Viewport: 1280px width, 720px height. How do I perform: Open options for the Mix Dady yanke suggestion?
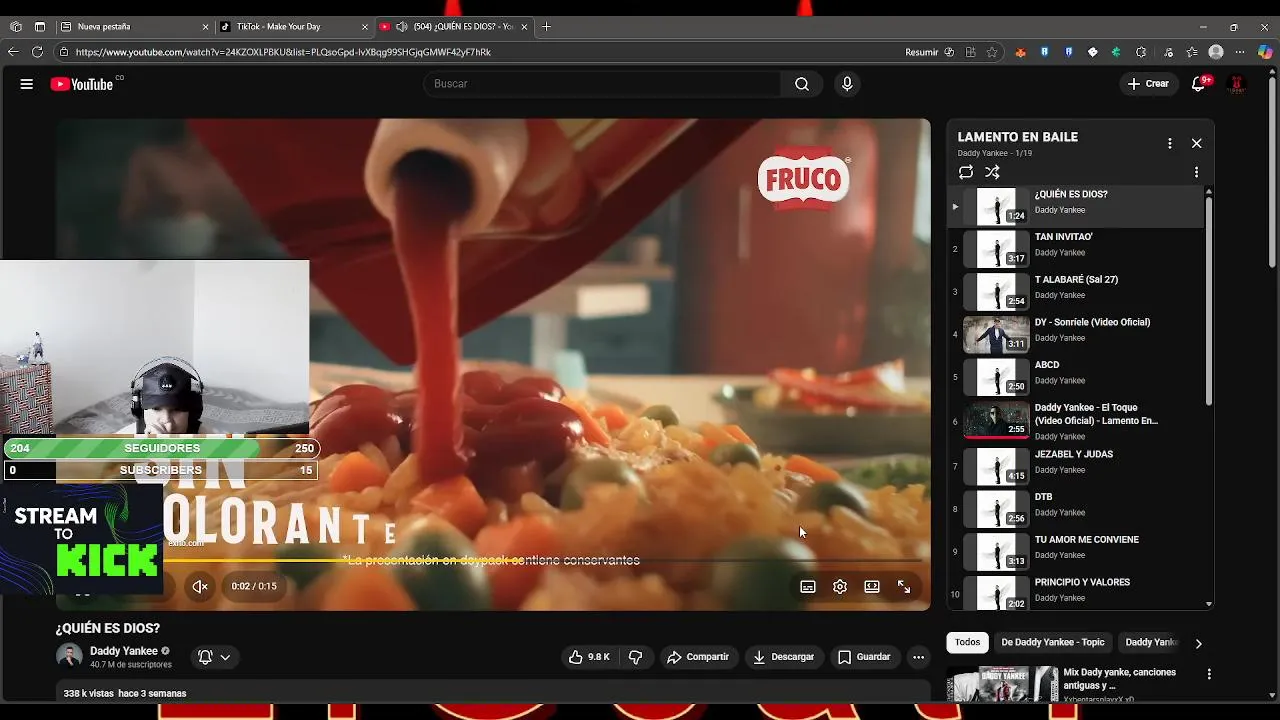click(x=1208, y=675)
